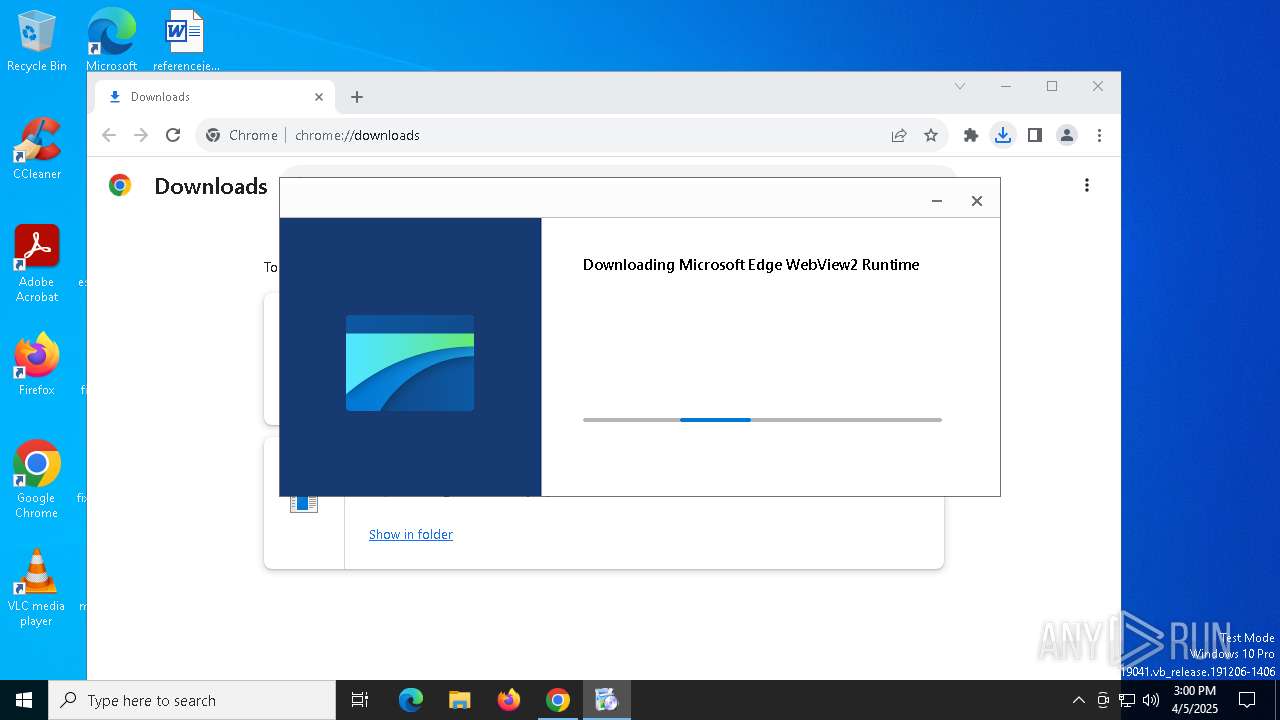Toggle Chrome side panel icon
The image size is (1280, 720).
[x=1035, y=135]
